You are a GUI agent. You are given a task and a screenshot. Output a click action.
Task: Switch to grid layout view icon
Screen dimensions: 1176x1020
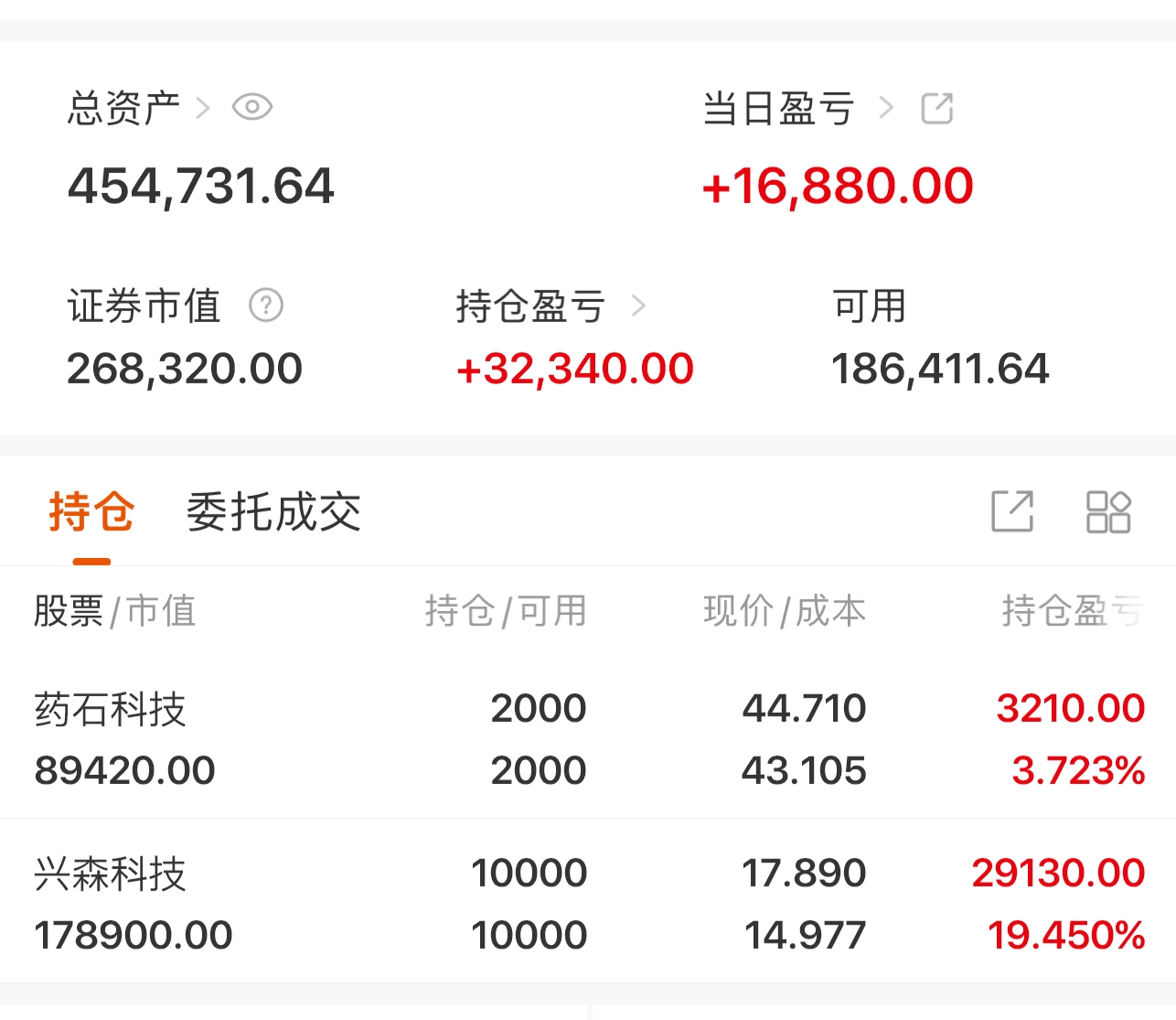[x=1108, y=511]
